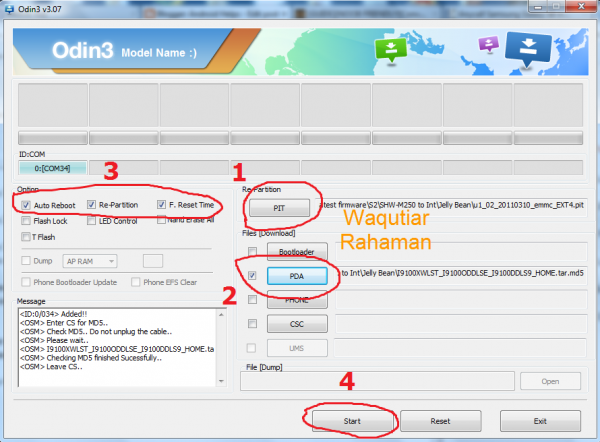This screenshot has height=442, width=600.
Task: Click the green download banner icon
Action: (x=391, y=50)
